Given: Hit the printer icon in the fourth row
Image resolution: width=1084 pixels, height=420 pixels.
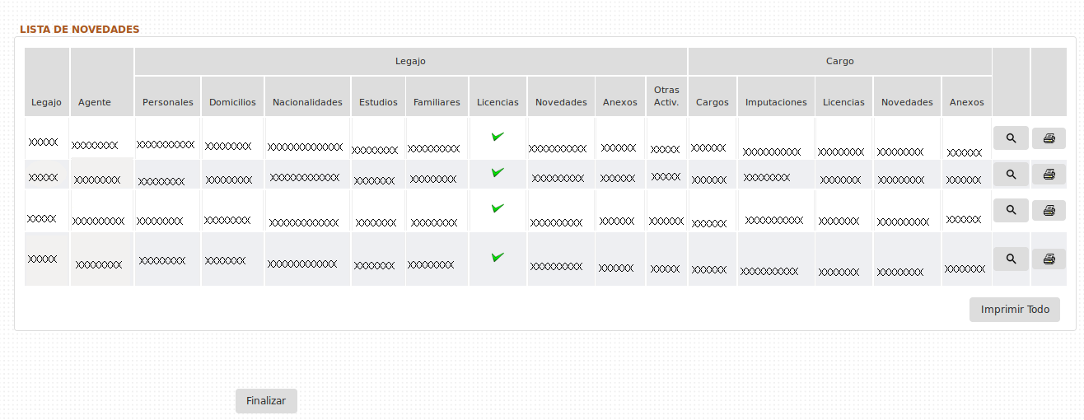Looking at the screenshot, I should (x=1048, y=259).
